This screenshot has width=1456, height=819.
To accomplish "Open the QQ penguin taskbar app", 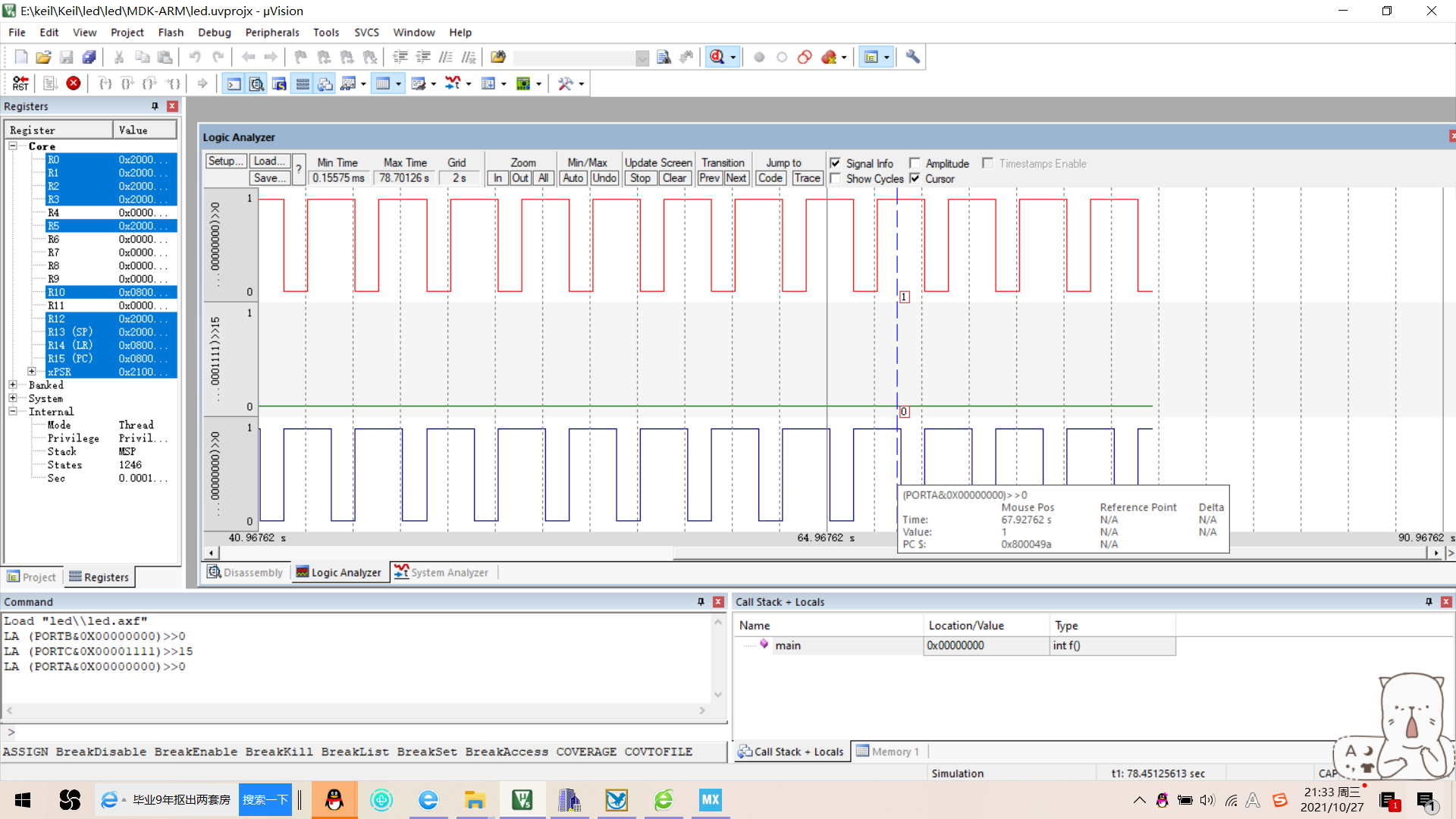I will coord(334,800).
